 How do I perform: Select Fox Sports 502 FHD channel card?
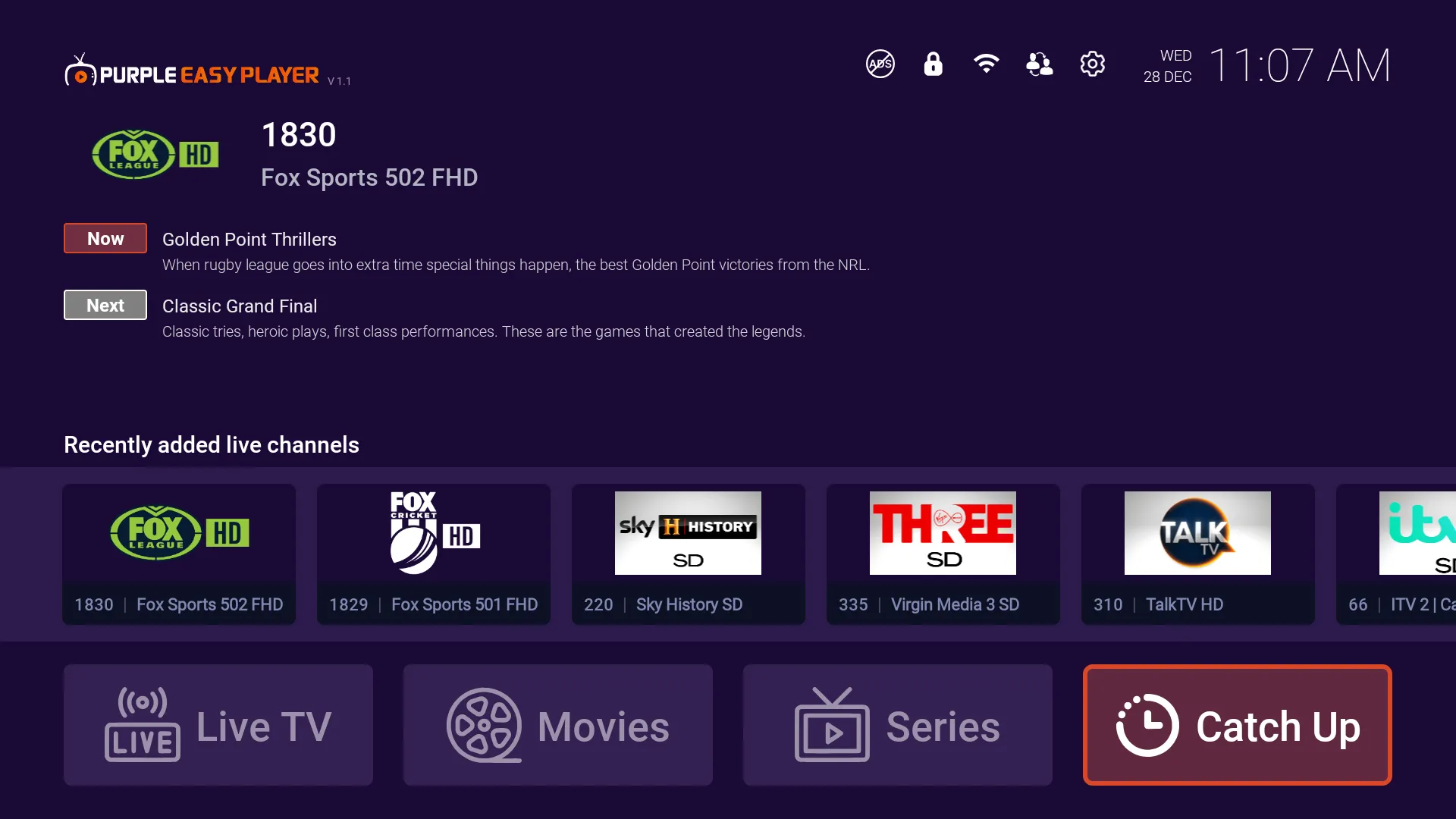[179, 554]
